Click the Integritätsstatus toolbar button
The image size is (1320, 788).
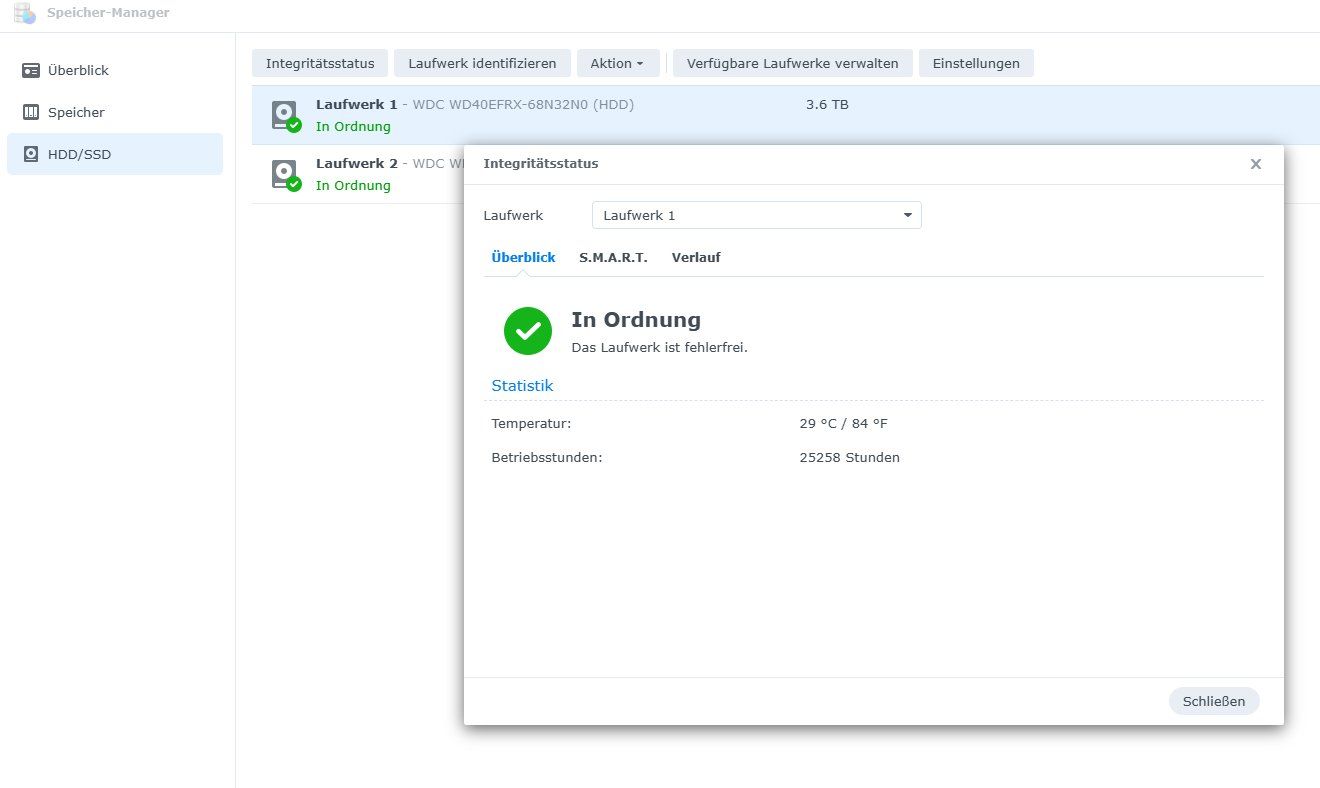pos(320,63)
